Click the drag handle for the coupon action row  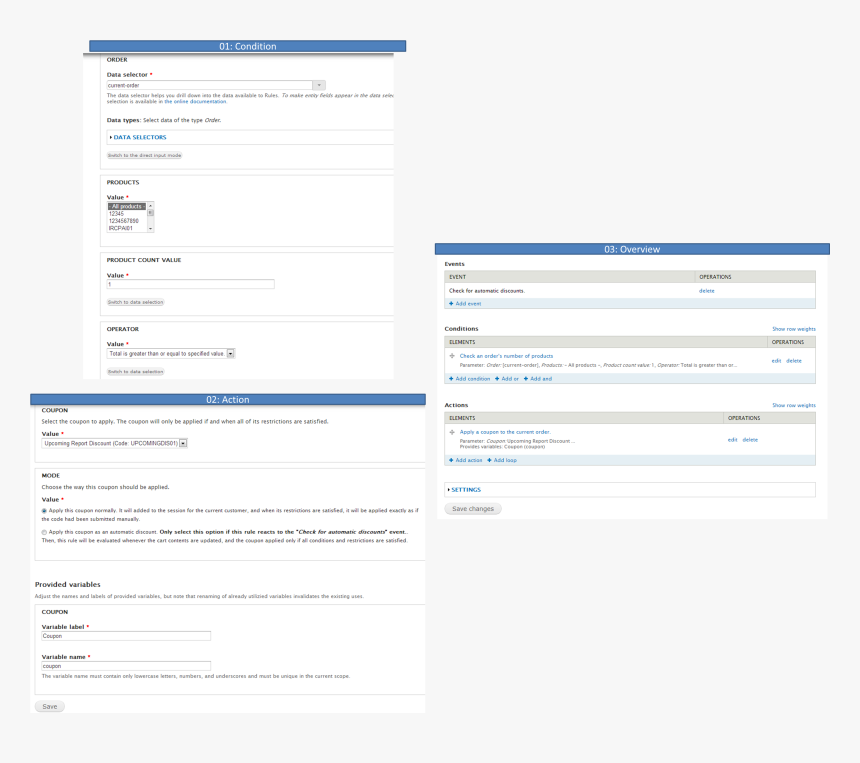[452, 432]
